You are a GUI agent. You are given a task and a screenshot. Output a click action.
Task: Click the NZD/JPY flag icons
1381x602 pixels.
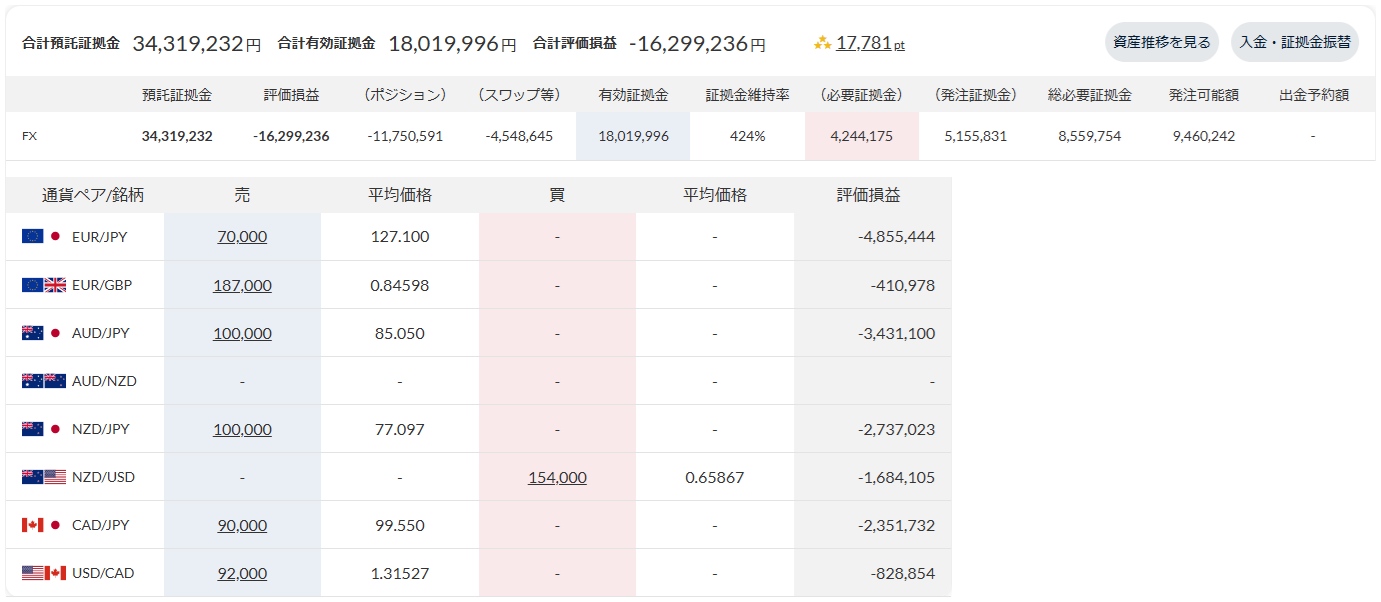point(42,429)
